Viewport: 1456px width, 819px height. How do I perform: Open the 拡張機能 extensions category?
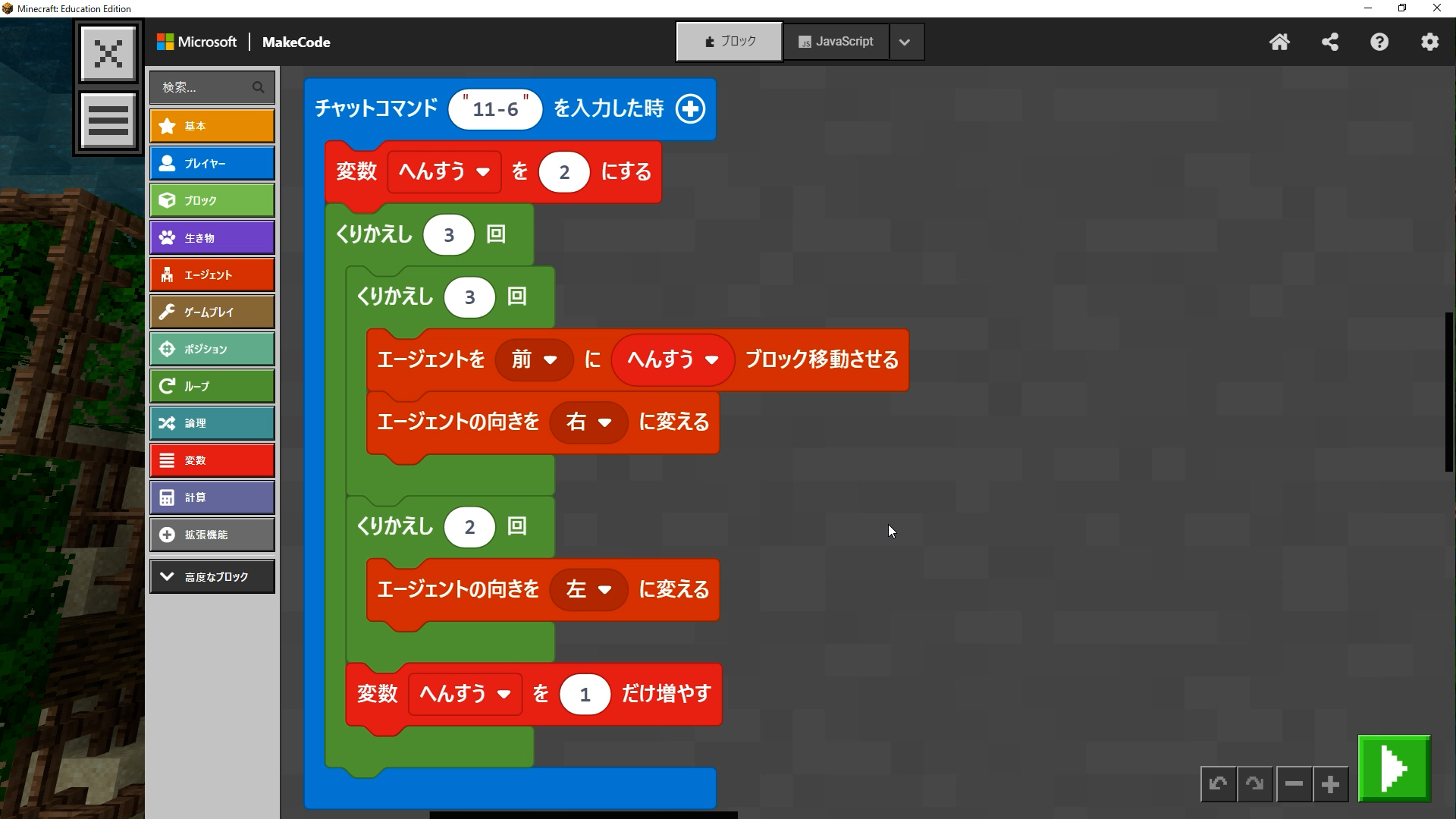(x=212, y=535)
